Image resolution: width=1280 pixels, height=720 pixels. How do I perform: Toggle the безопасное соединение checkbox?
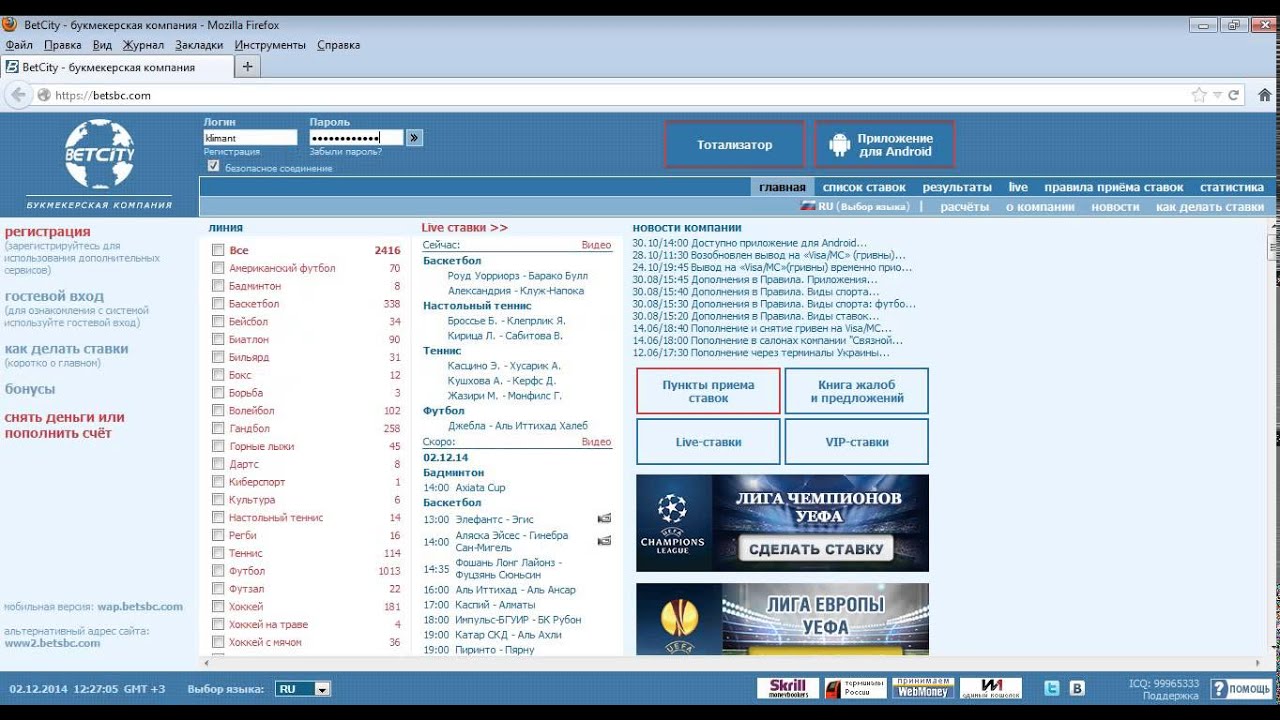click(213, 166)
